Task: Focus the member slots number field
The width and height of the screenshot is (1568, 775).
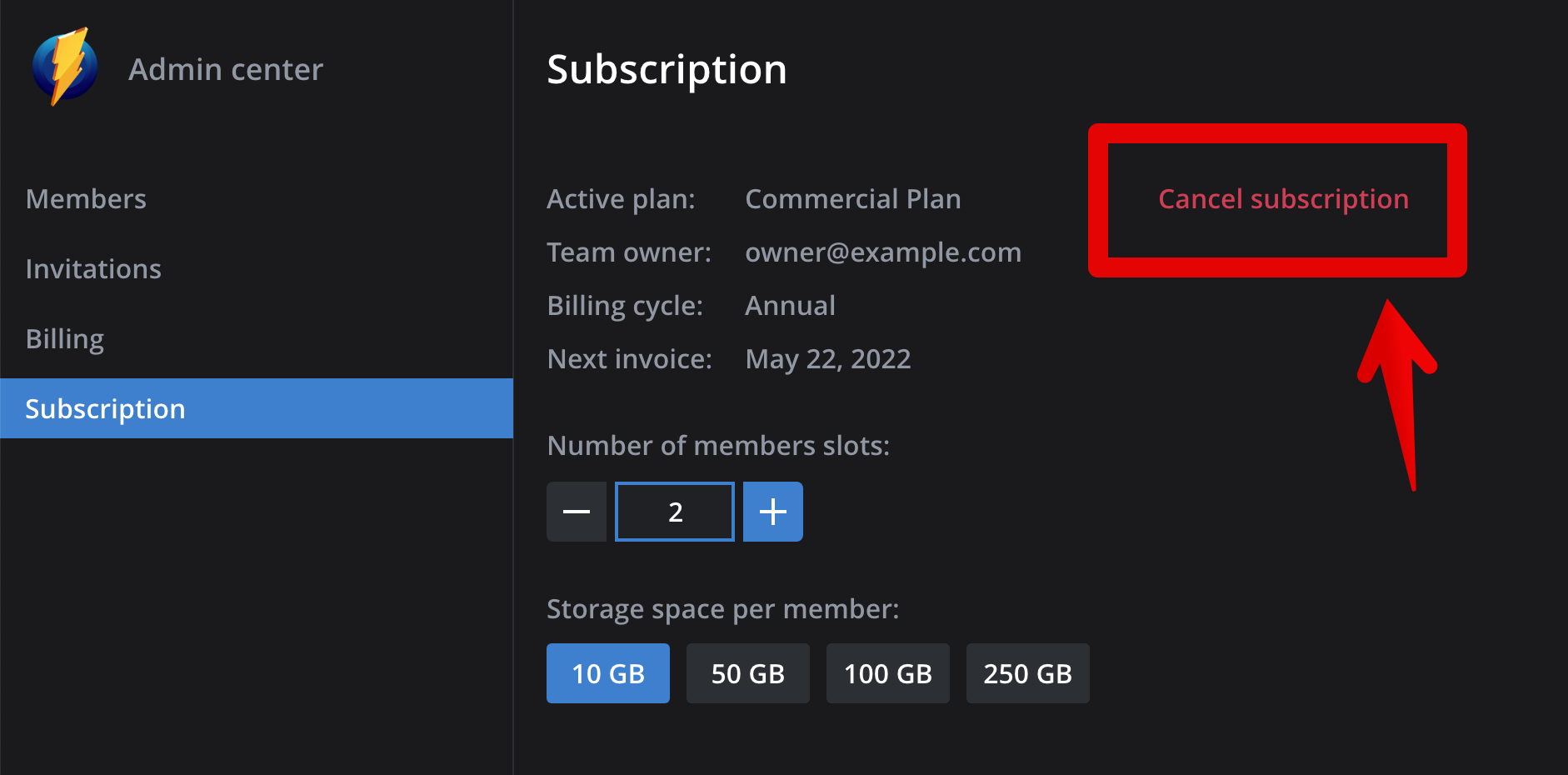Action: click(x=675, y=512)
